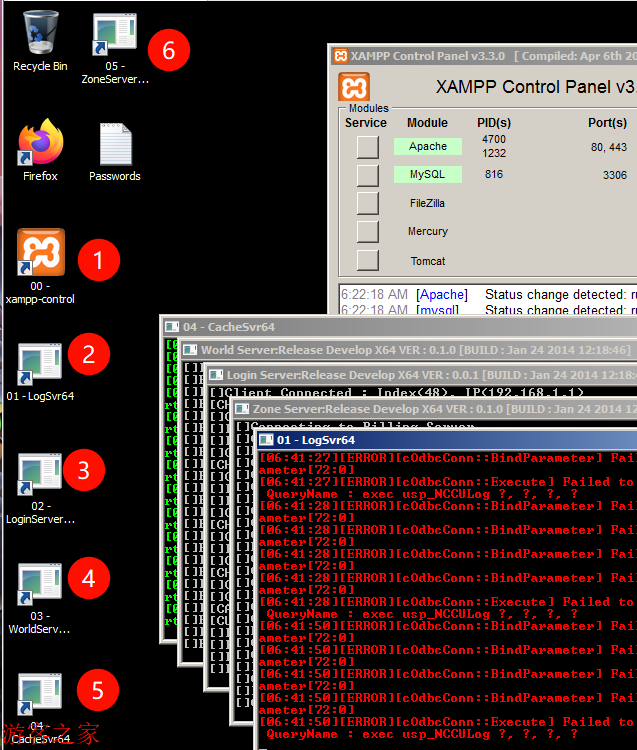Toggle the Tomcat service checkbox
637x750 pixels.
(368, 260)
